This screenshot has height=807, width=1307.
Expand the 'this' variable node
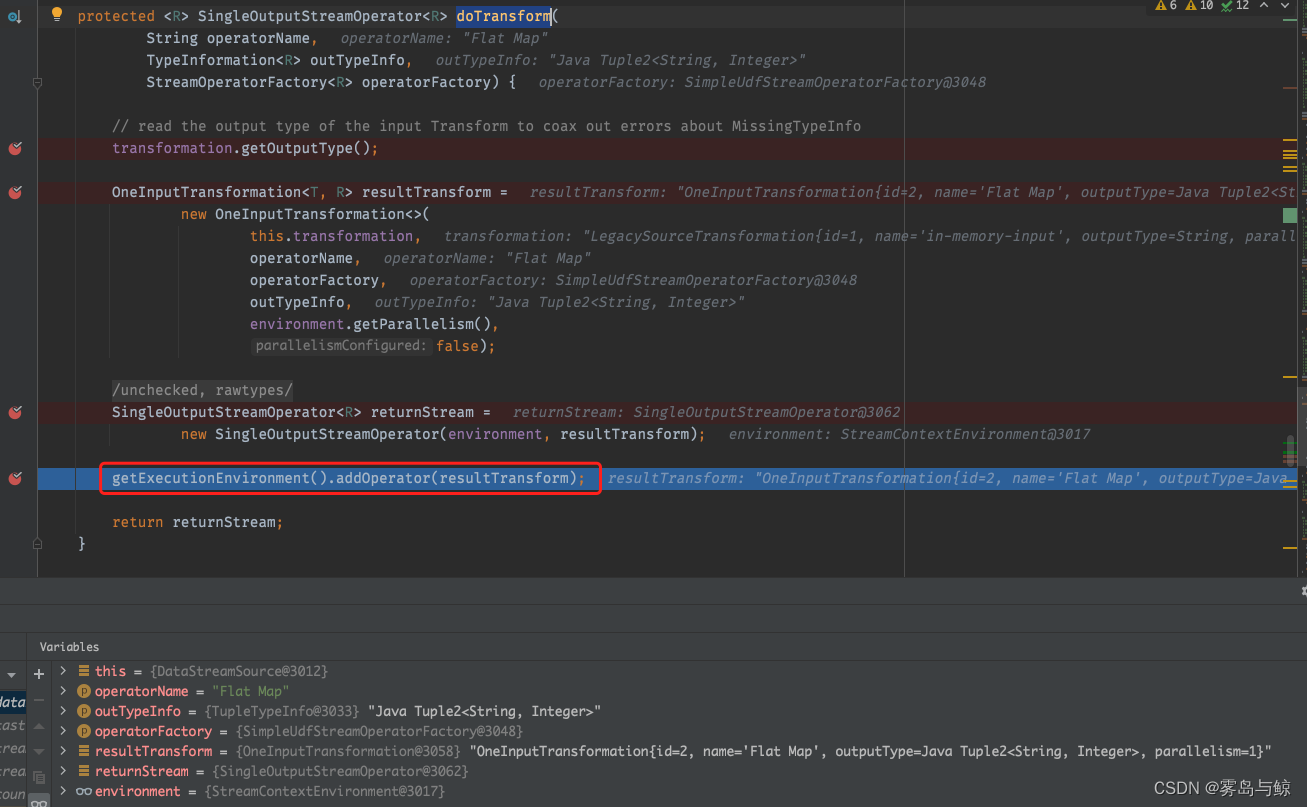63,671
